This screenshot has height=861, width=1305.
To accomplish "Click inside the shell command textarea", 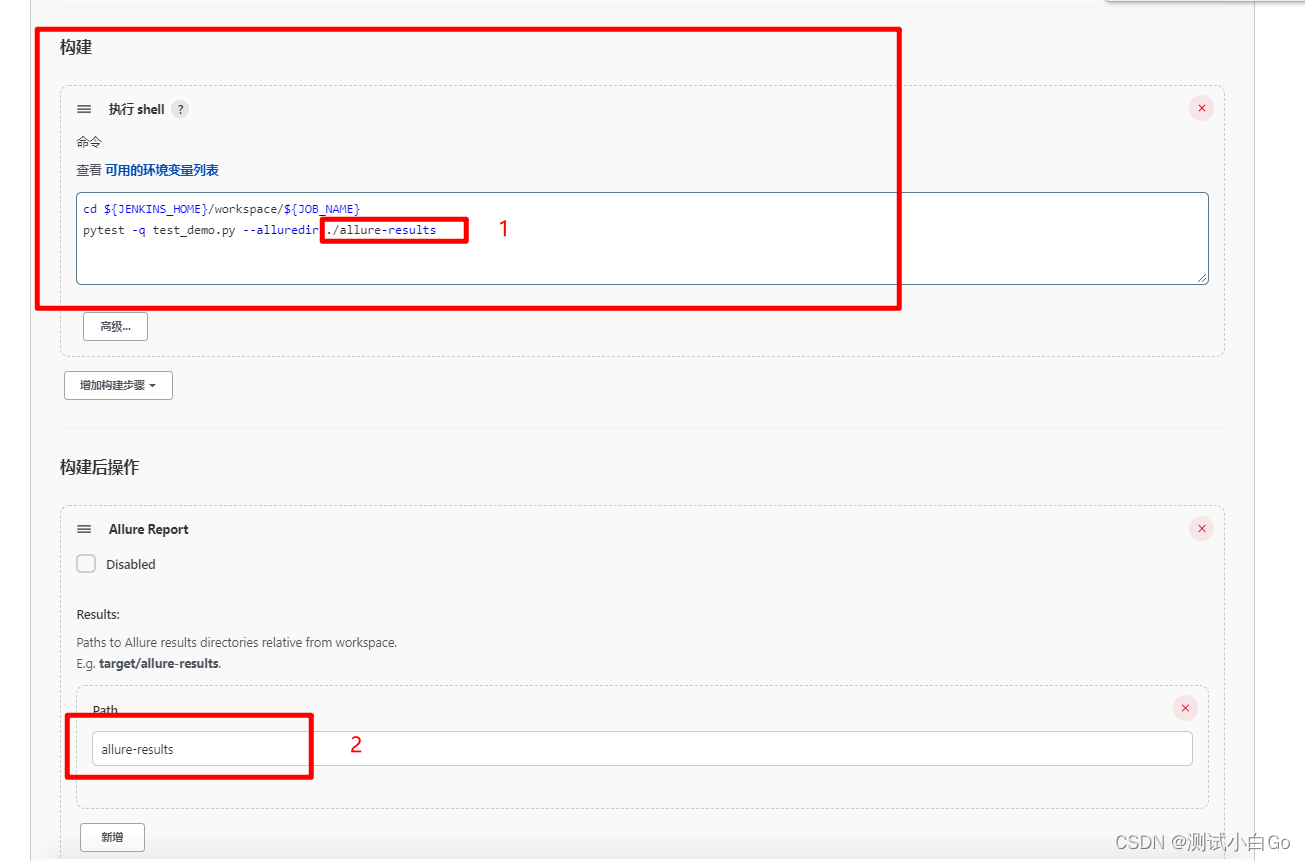I will 642,238.
